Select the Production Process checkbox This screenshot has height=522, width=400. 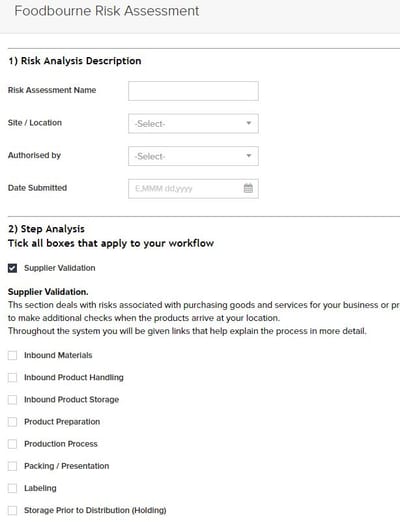point(12,444)
